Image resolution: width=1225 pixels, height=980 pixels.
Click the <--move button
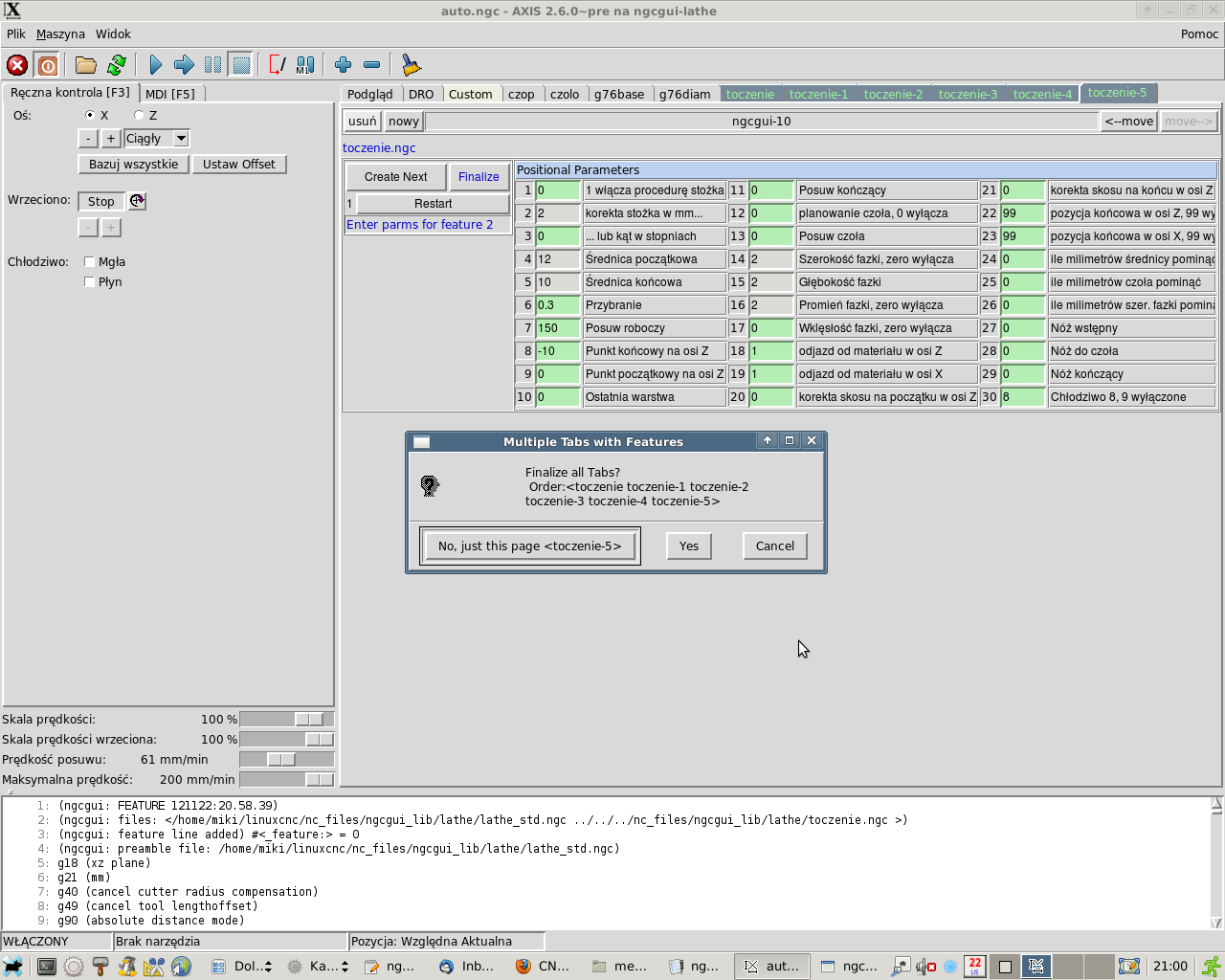coord(1129,122)
